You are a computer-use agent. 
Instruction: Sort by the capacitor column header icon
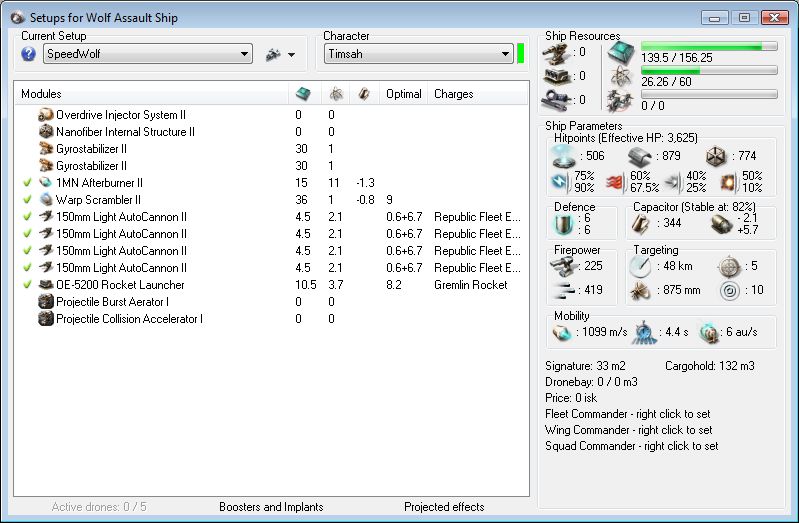click(x=364, y=94)
